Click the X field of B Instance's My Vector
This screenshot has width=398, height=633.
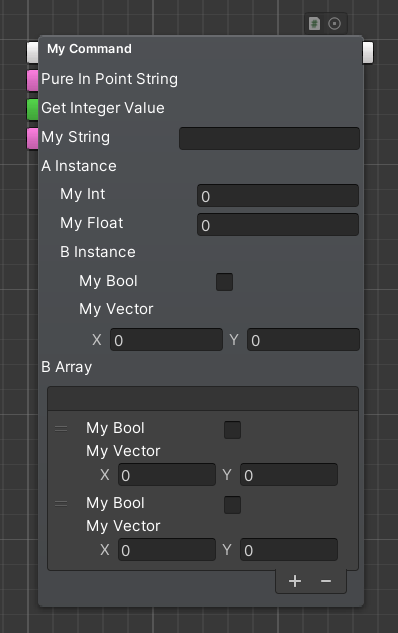point(166,340)
